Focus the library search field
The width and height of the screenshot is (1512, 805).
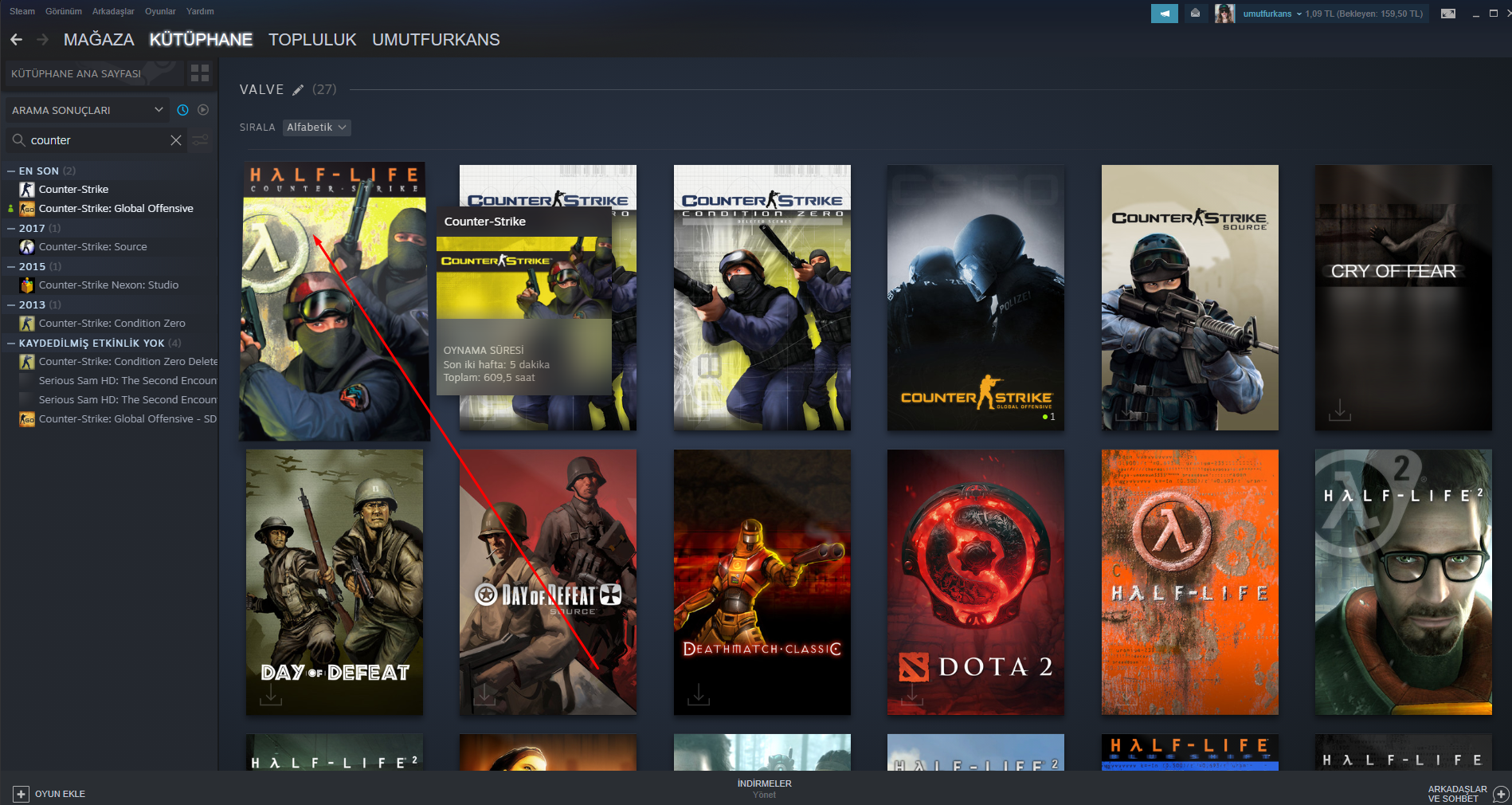(96, 140)
